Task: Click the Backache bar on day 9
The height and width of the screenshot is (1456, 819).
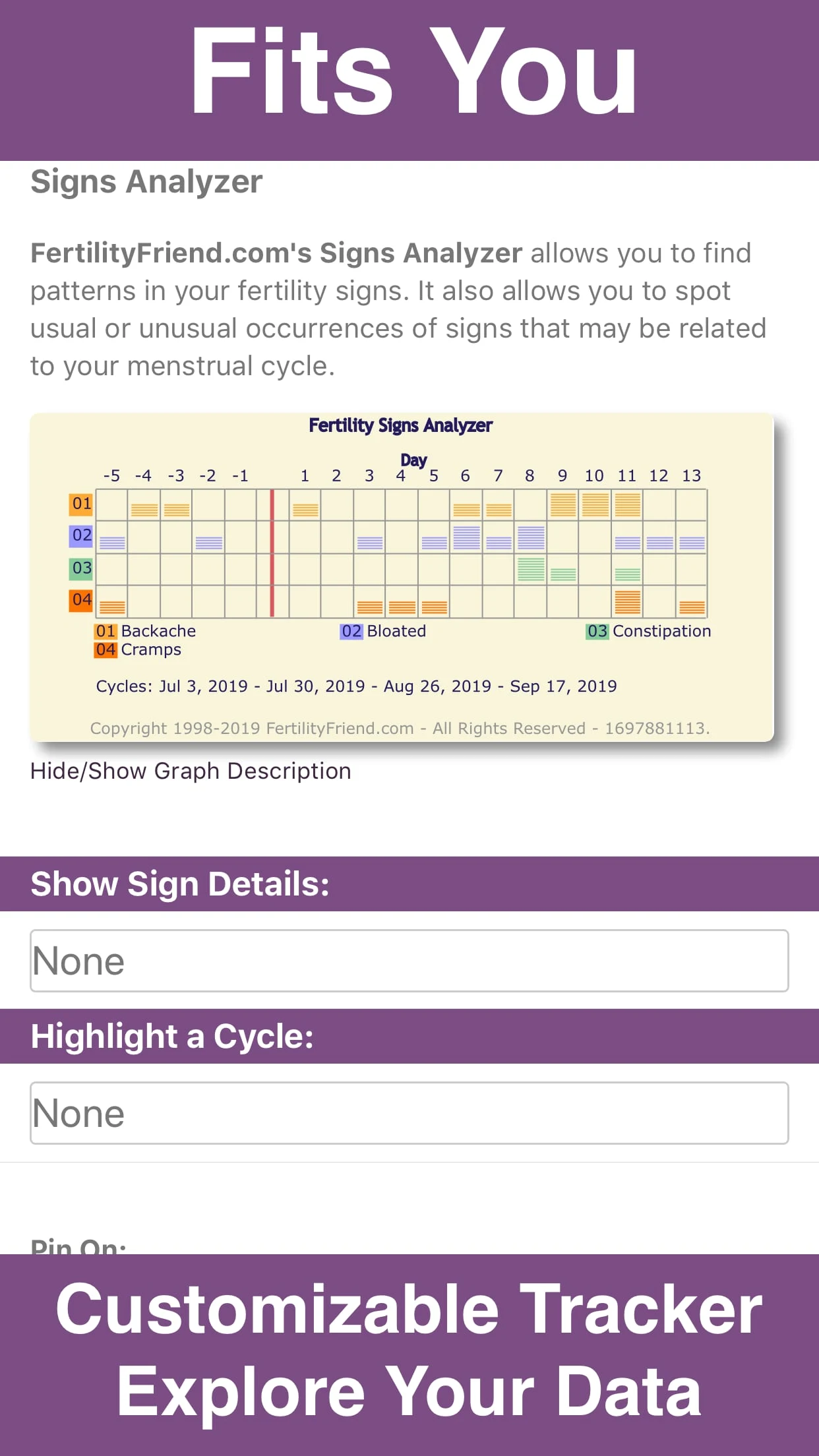Action: (562, 505)
